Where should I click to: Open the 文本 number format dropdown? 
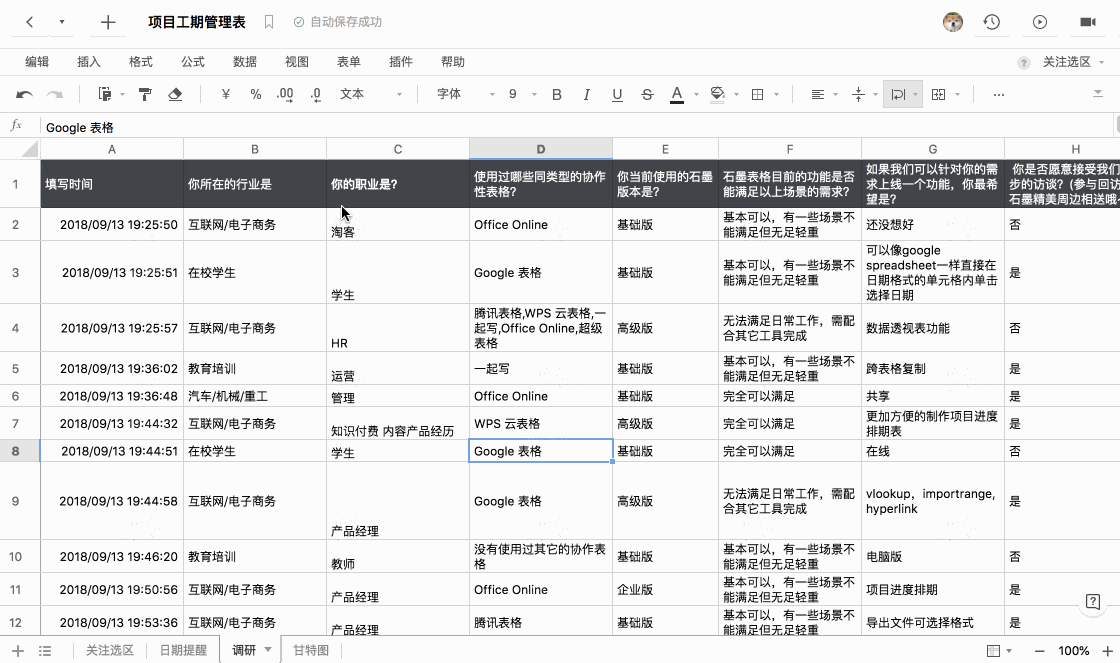tap(371, 94)
